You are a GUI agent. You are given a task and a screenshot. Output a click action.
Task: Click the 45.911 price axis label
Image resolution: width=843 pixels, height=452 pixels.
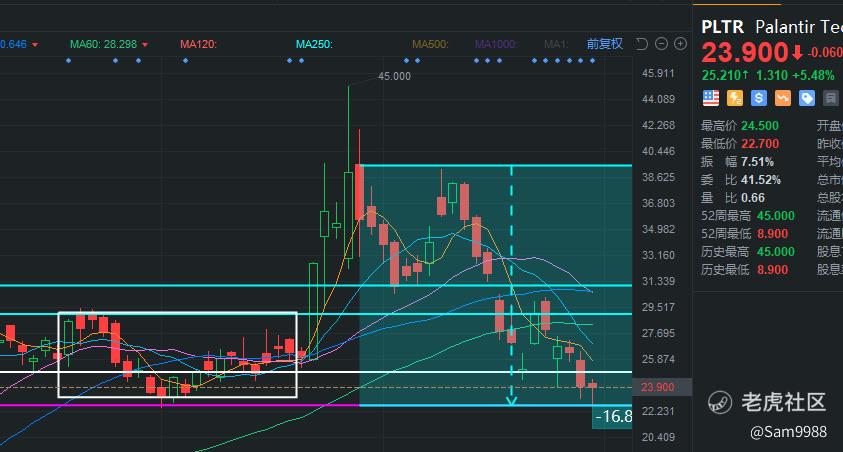tap(658, 73)
